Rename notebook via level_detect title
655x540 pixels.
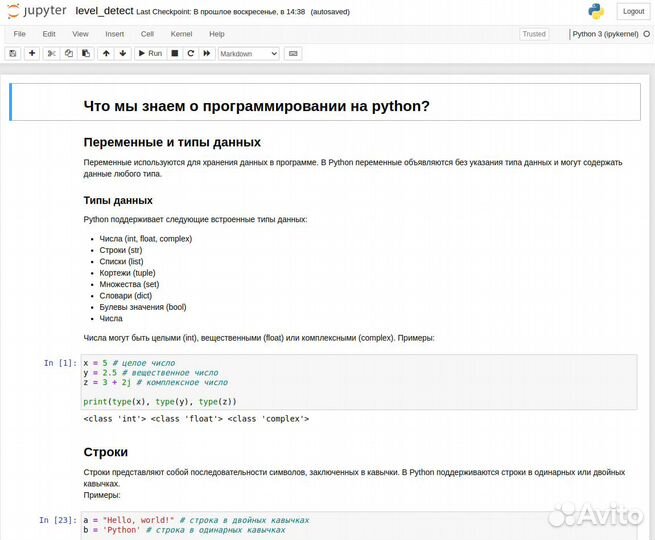point(104,11)
